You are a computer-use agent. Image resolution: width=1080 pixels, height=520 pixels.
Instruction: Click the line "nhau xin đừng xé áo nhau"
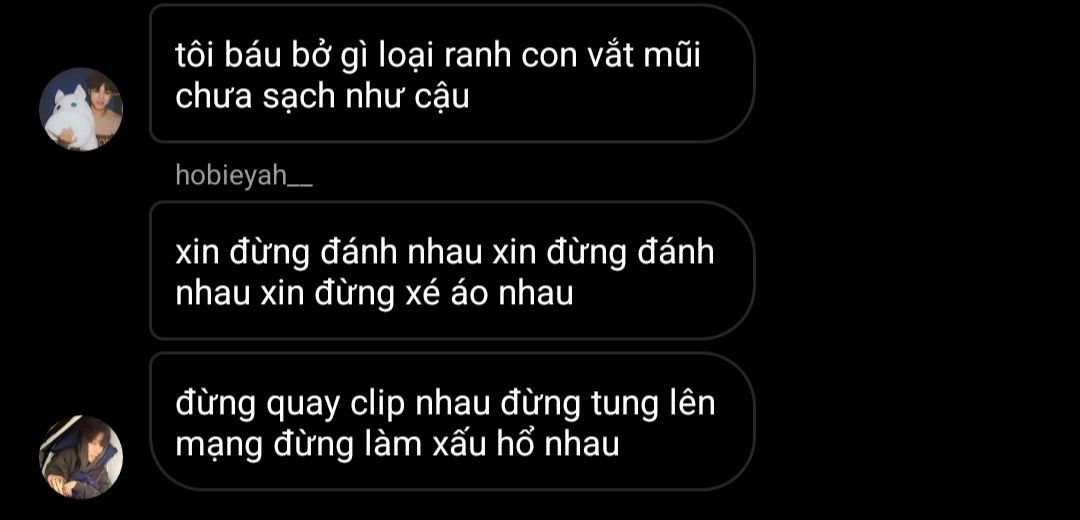pos(375,294)
